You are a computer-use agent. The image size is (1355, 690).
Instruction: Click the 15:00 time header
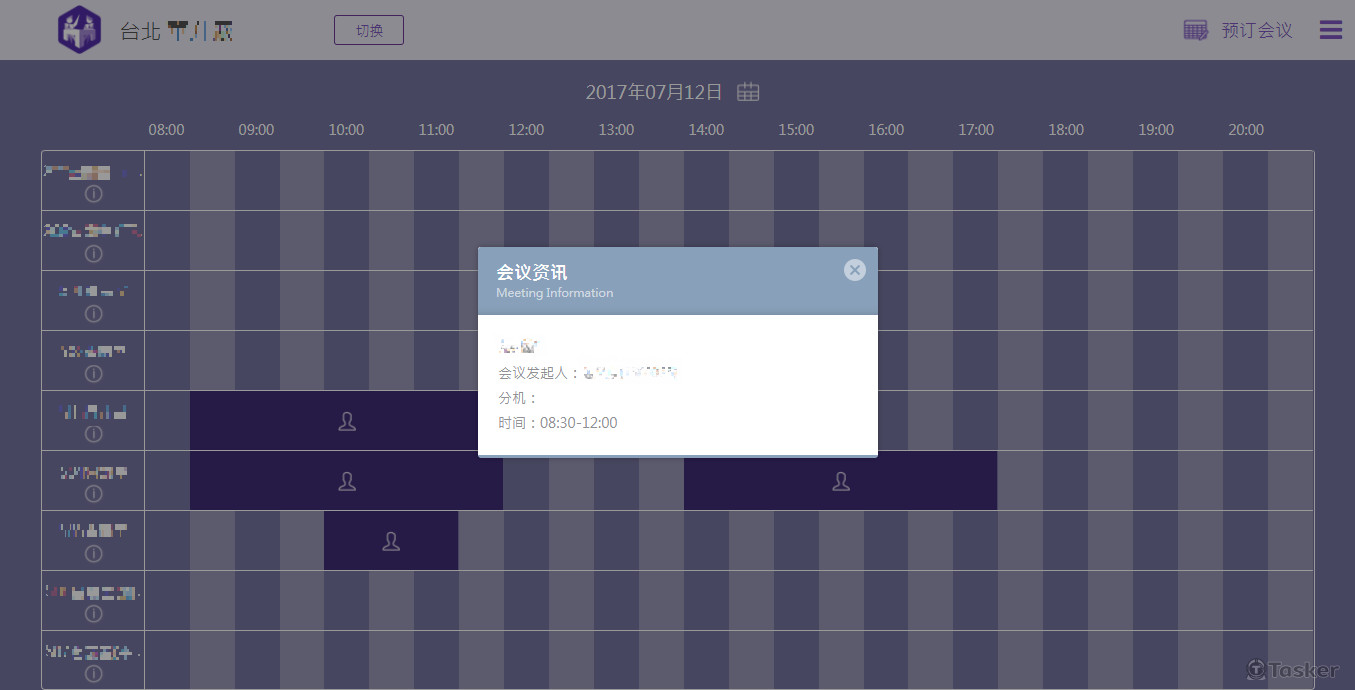click(796, 130)
